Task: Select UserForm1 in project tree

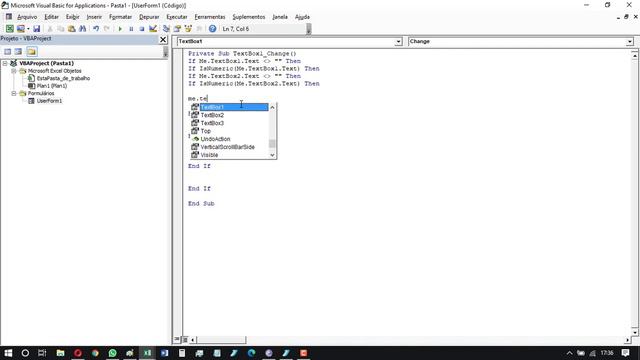Action: 49,101
